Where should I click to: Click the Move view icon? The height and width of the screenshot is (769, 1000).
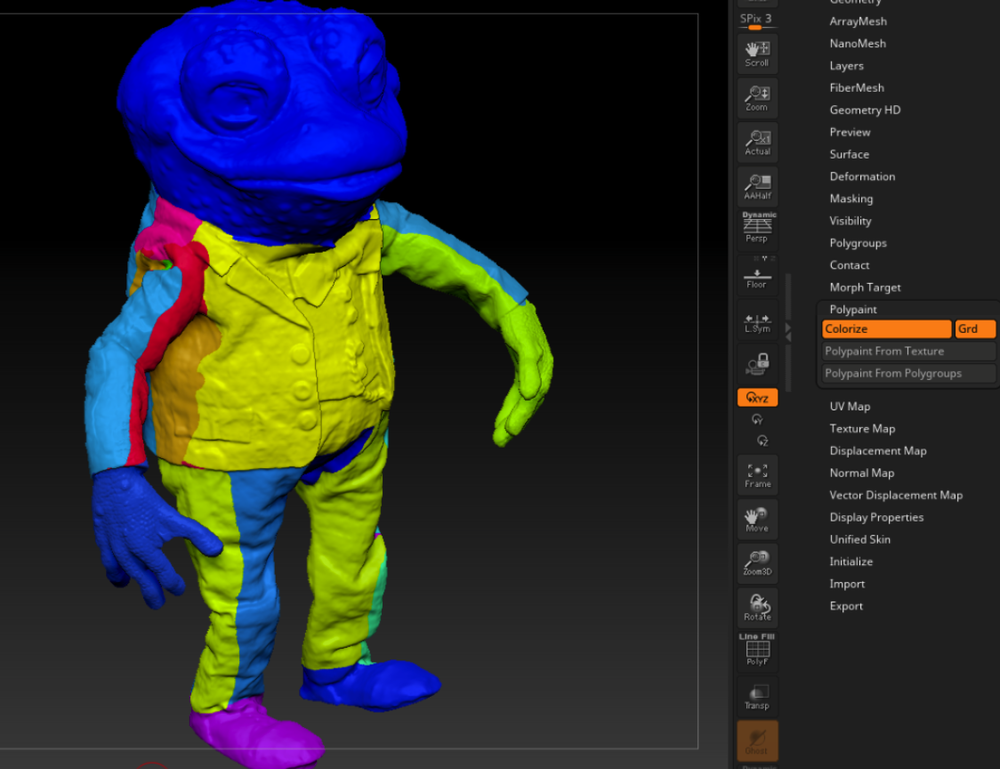[757, 519]
